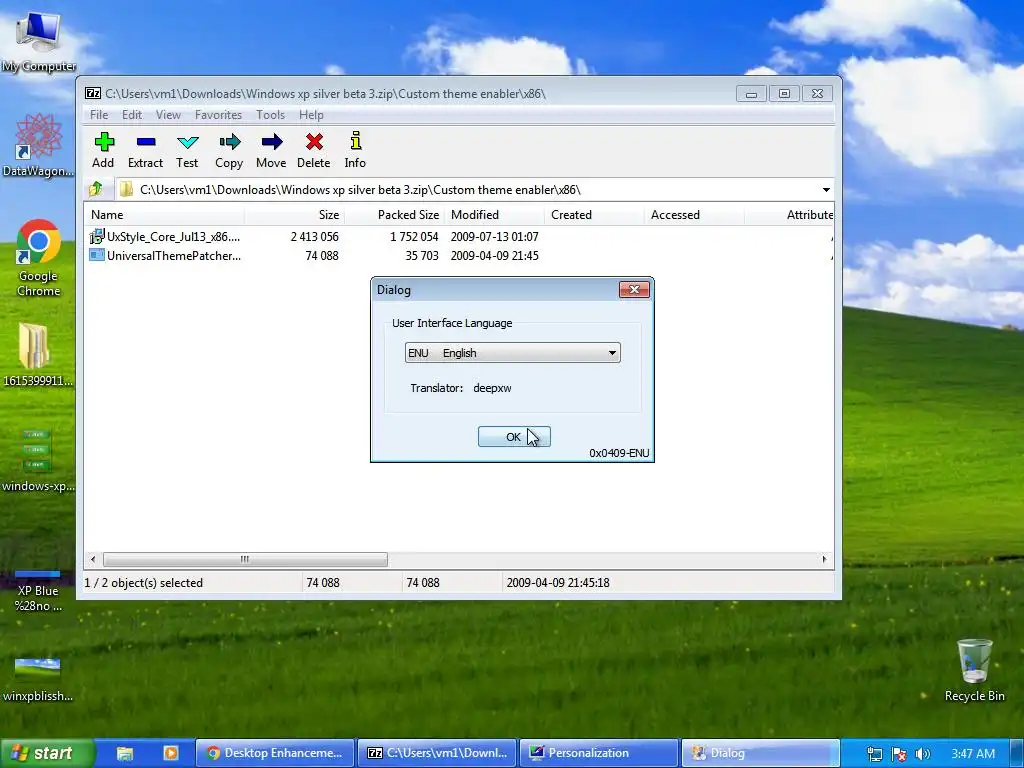The image size is (1024, 768).
Task: Click the 3:47 AM taskbar clock
Action: click(972, 754)
